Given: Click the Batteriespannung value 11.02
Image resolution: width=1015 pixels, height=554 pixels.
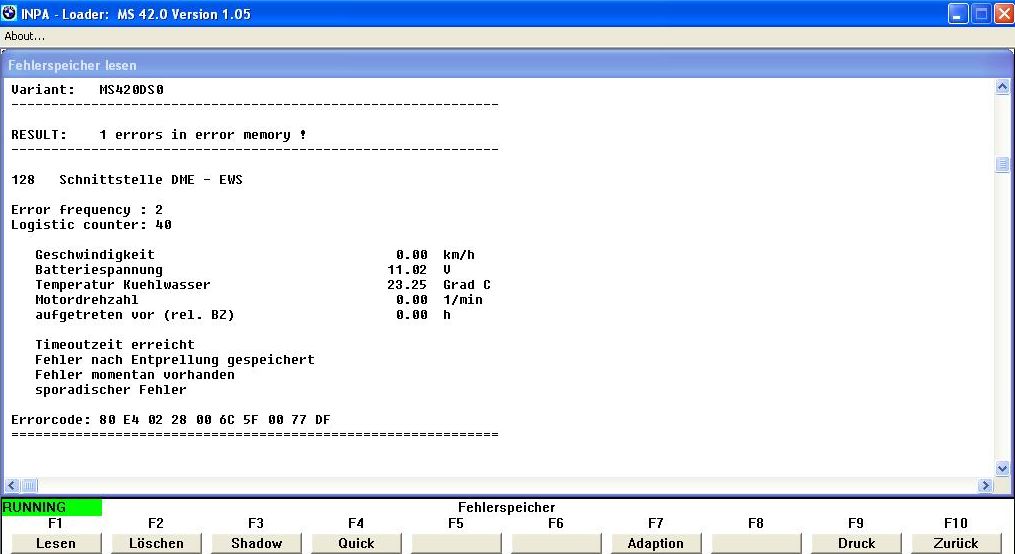Looking at the screenshot, I should pos(407,270).
